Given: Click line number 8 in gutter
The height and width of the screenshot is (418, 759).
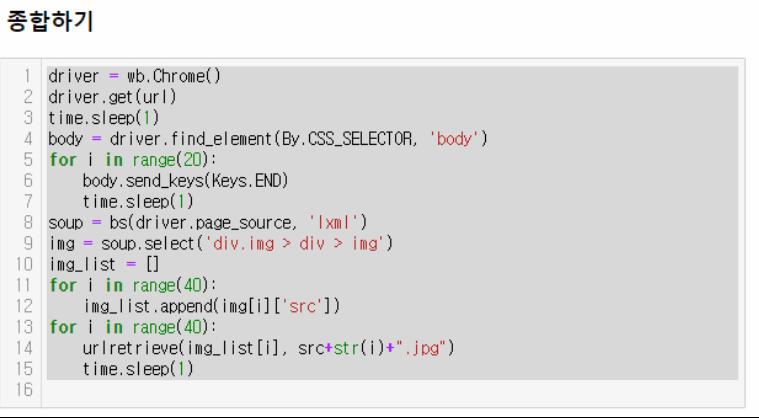Looking at the screenshot, I should click(x=28, y=223).
